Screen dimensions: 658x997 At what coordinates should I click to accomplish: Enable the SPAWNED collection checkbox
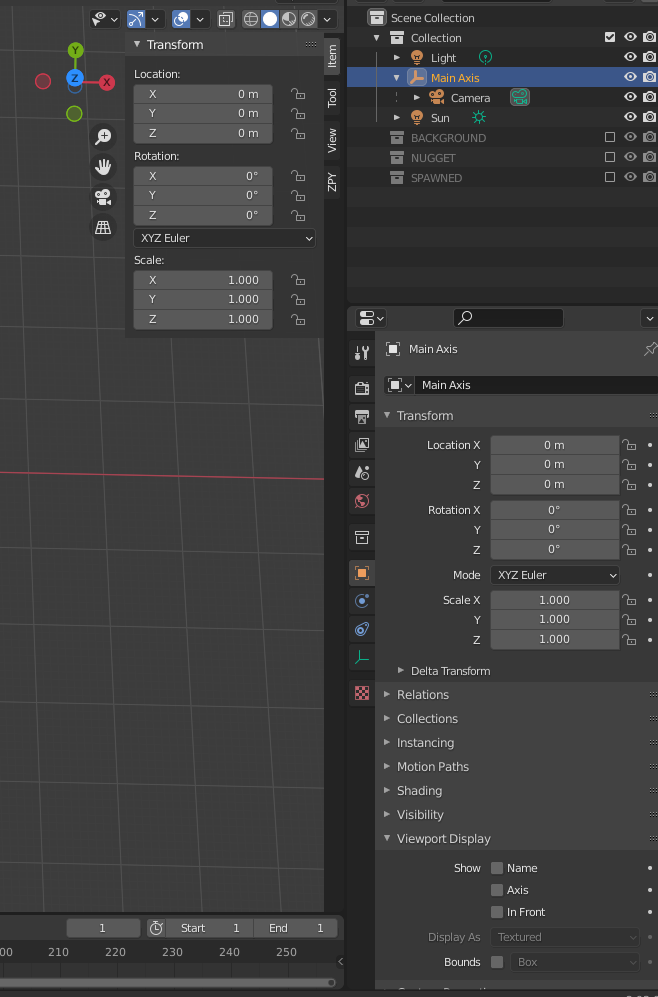610,177
